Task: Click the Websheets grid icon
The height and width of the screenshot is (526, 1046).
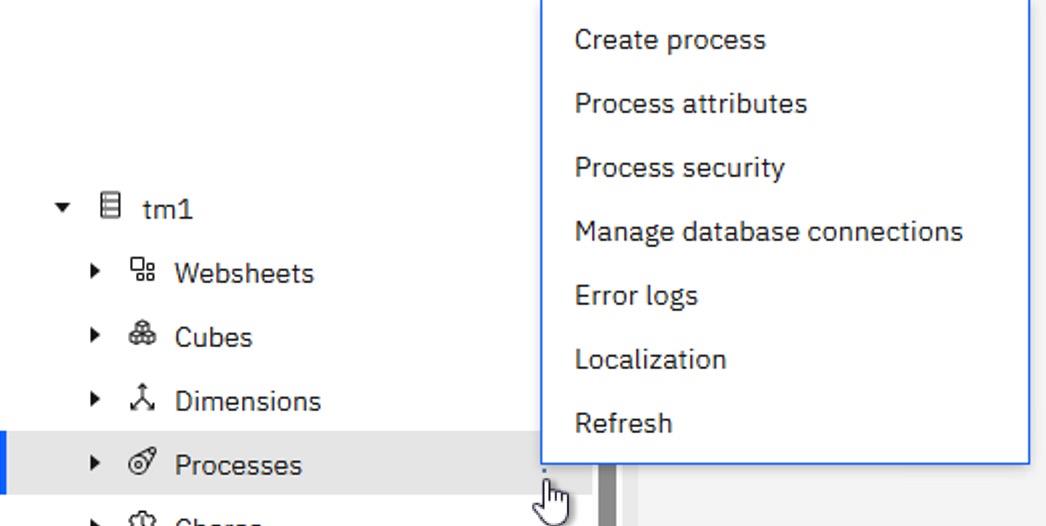Action: tap(143, 271)
